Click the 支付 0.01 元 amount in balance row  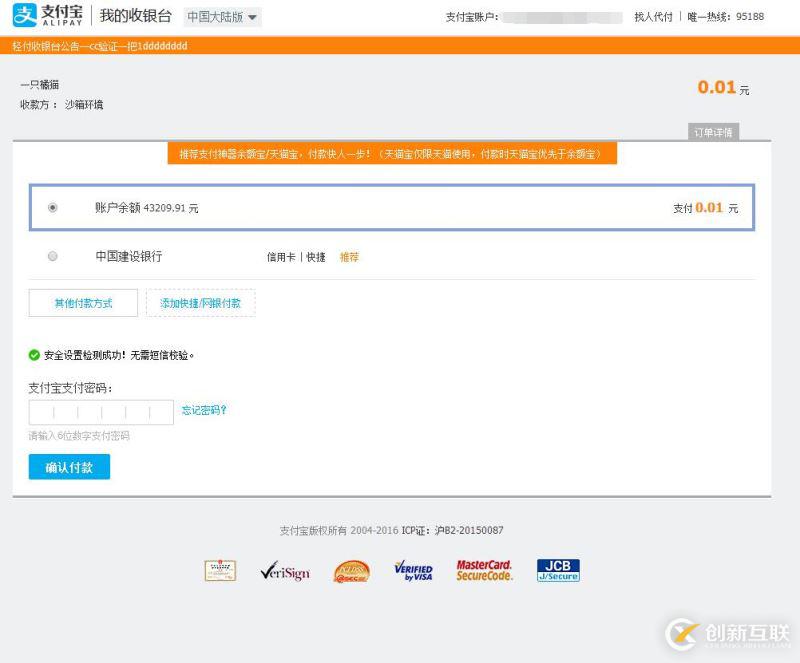[706, 208]
